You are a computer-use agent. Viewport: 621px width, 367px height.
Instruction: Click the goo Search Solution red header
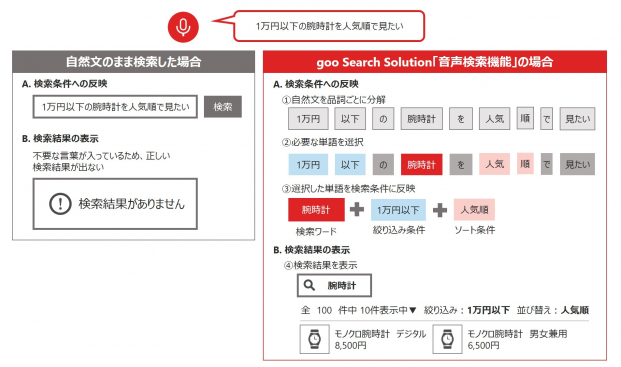[435, 62]
